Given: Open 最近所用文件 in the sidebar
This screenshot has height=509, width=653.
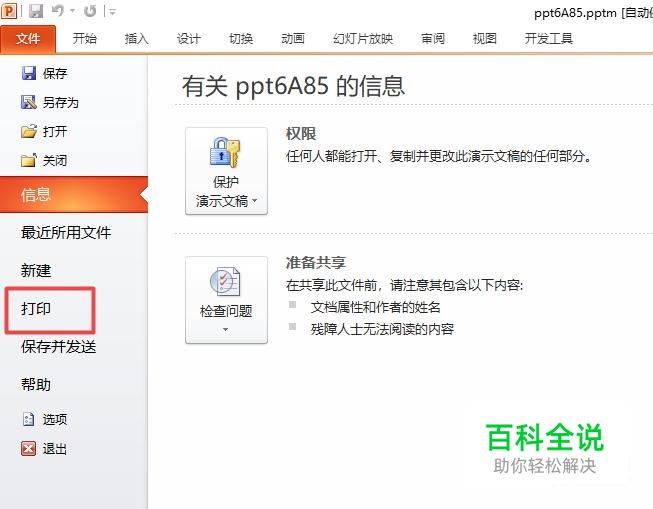Looking at the screenshot, I should pos(66,232).
